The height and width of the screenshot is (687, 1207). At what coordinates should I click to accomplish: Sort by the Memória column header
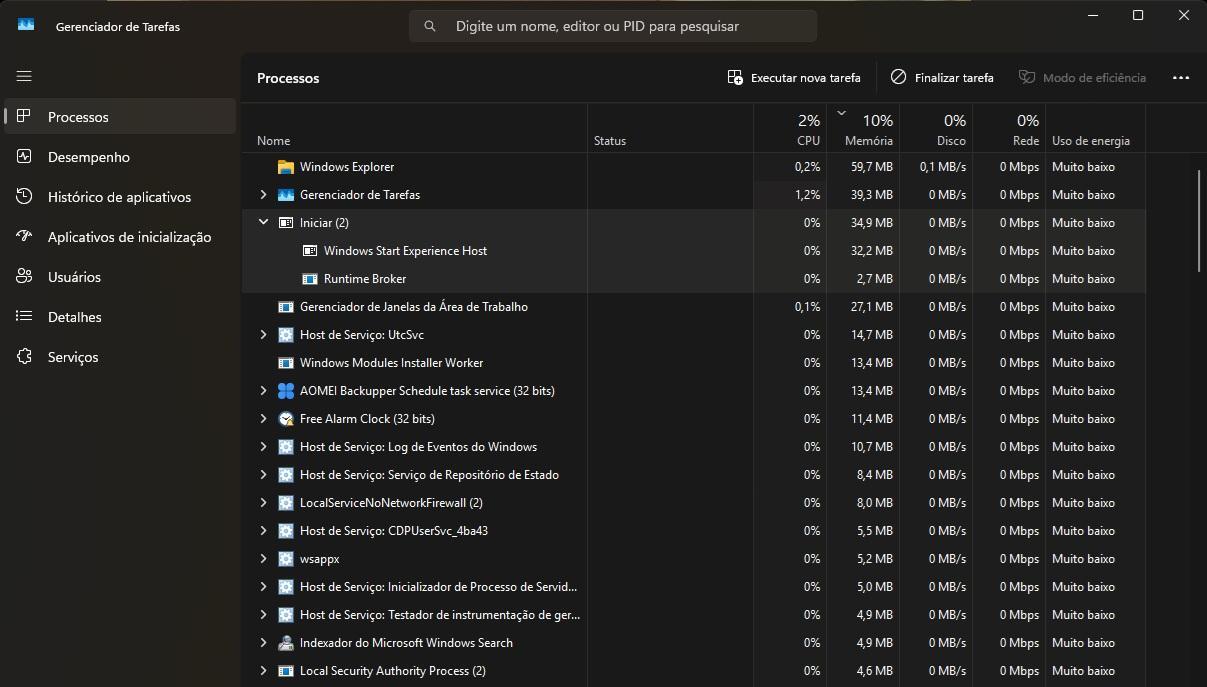pos(863,128)
